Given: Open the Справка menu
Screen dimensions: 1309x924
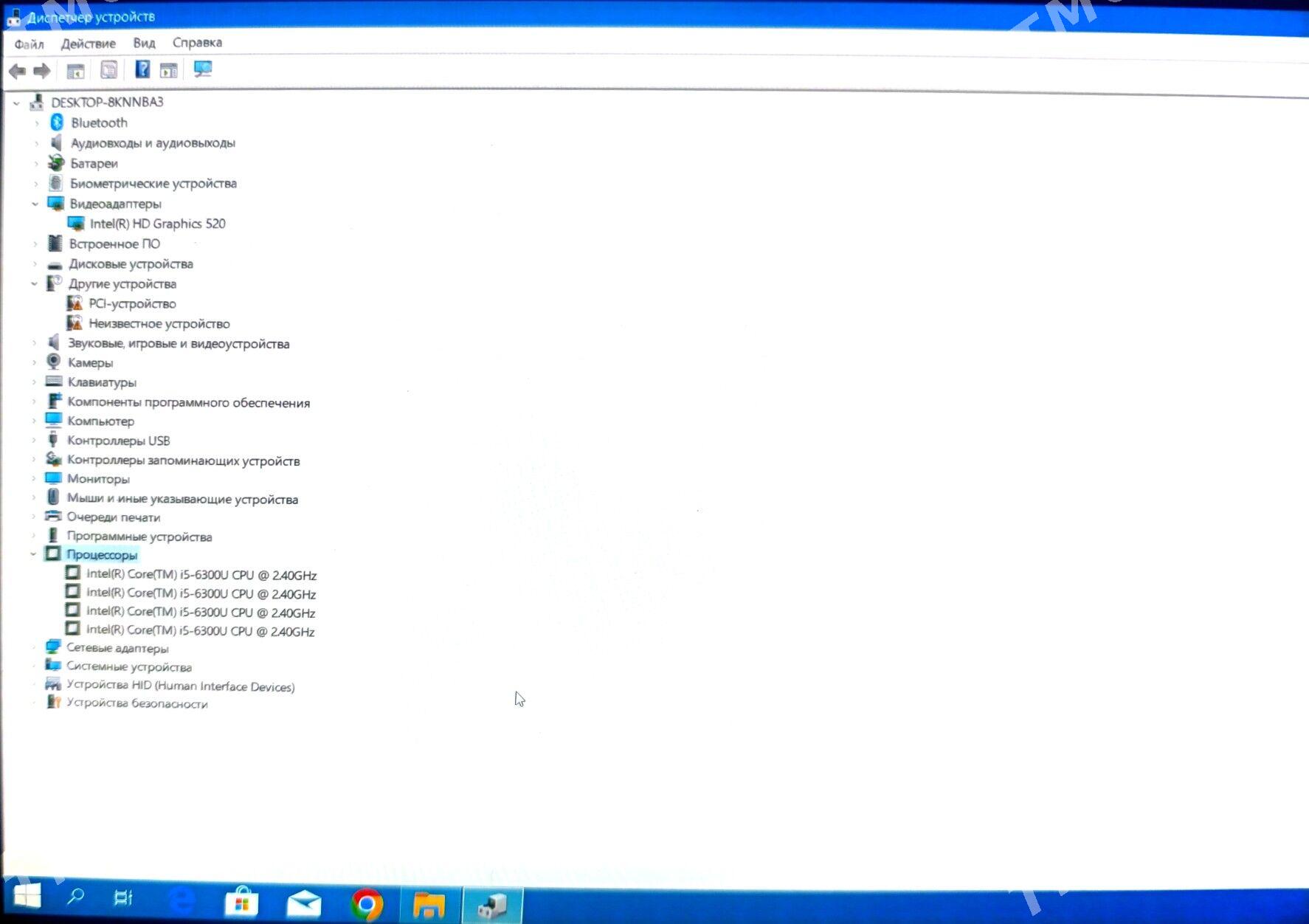Looking at the screenshot, I should click(x=197, y=43).
